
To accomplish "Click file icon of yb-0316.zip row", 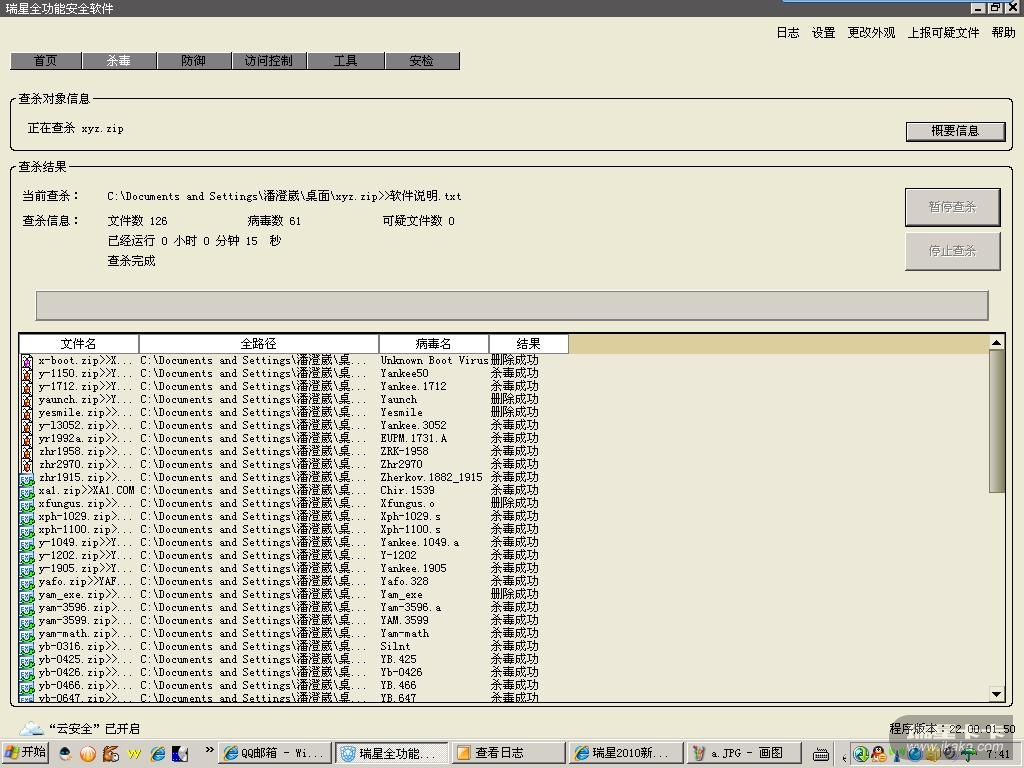I will tap(27, 647).
